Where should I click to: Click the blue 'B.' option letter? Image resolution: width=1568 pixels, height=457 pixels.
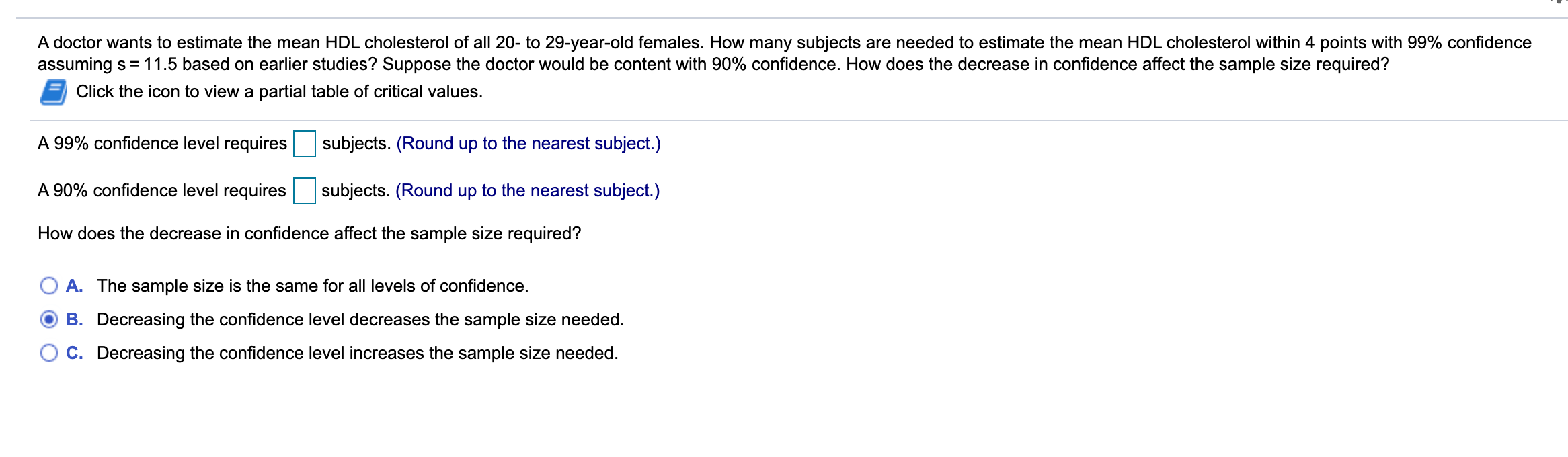pyautogui.click(x=74, y=320)
